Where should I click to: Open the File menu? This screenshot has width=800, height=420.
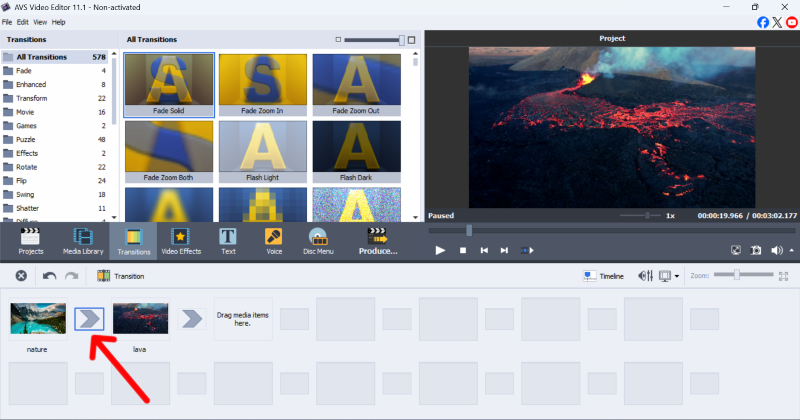click(x=8, y=22)
